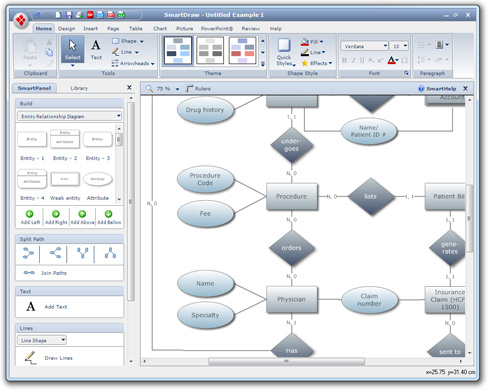
Task: Switch to the Insert ribbon tab
Action: [90, 29]
